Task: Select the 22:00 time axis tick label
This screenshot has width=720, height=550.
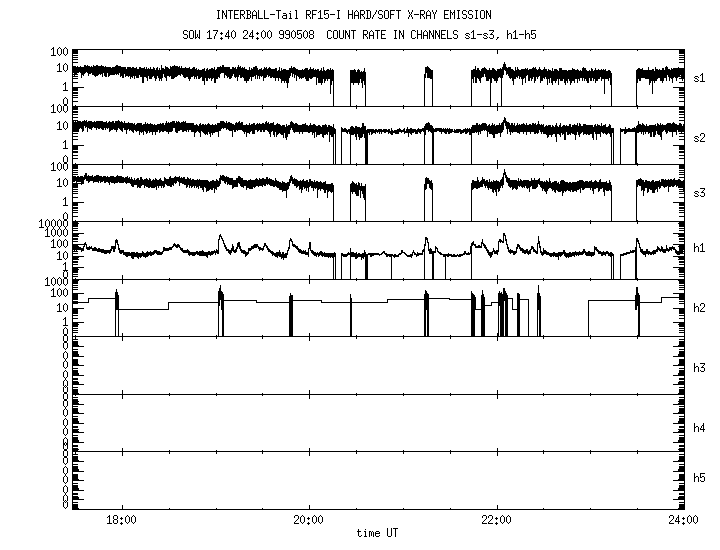Action: [496, 520]
